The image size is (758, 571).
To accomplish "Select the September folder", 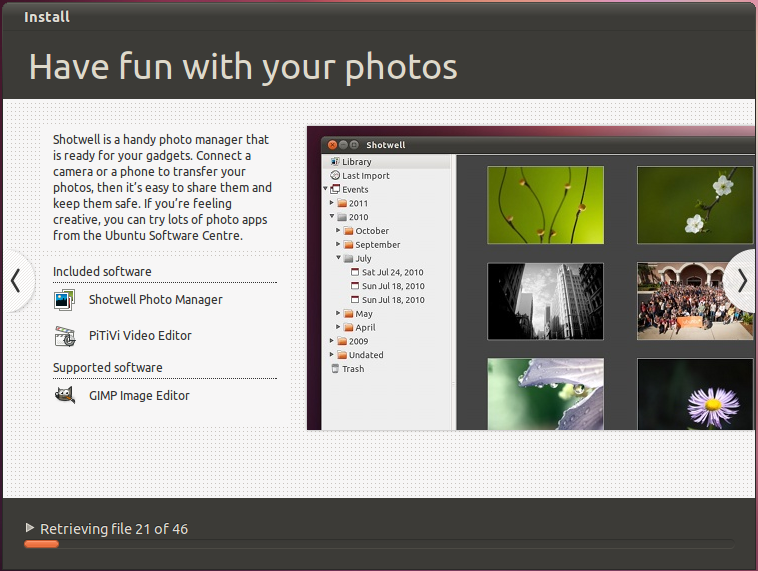I will coord(377,245).
